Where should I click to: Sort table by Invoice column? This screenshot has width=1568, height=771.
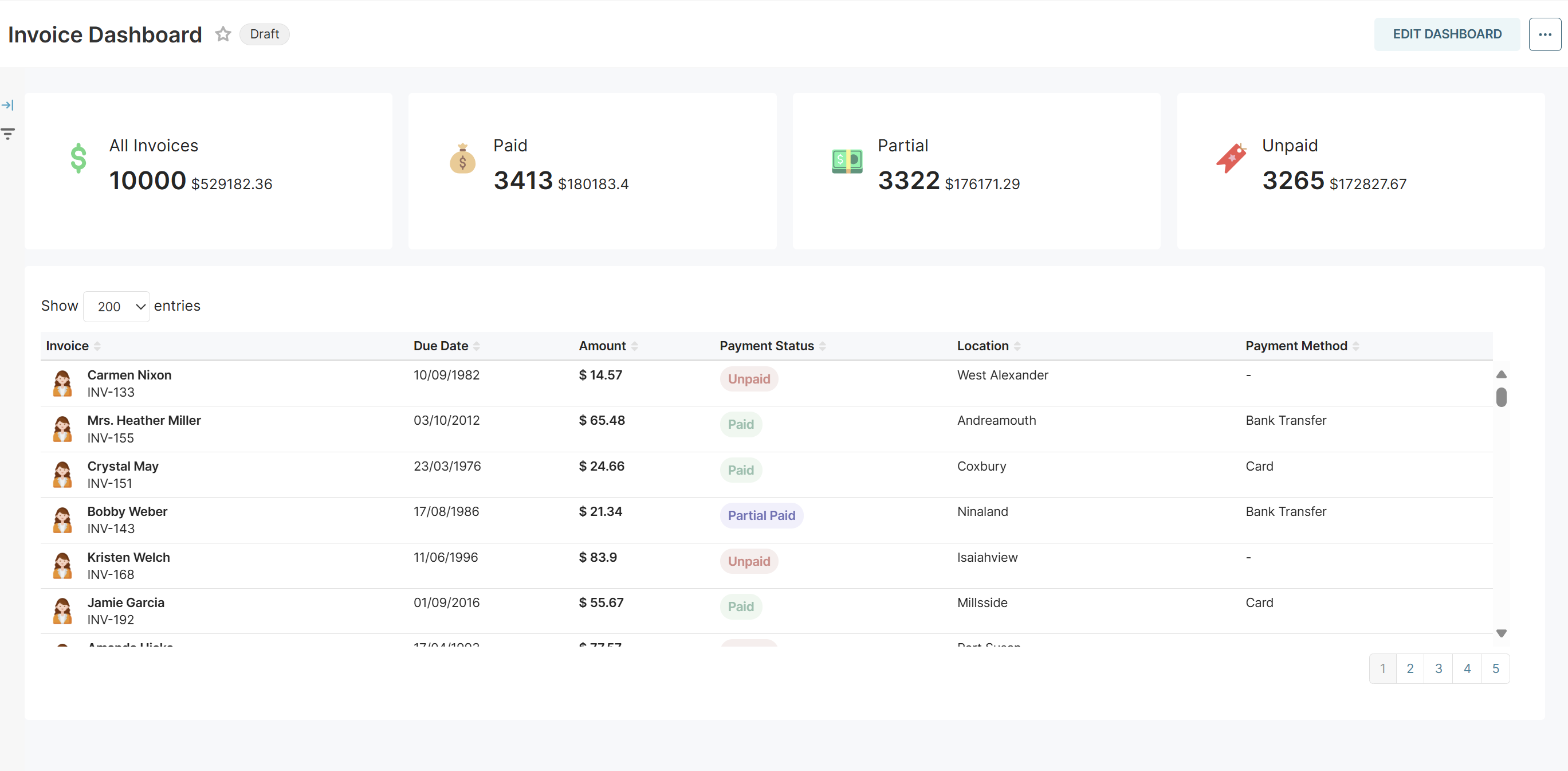(x=97, y=346)
